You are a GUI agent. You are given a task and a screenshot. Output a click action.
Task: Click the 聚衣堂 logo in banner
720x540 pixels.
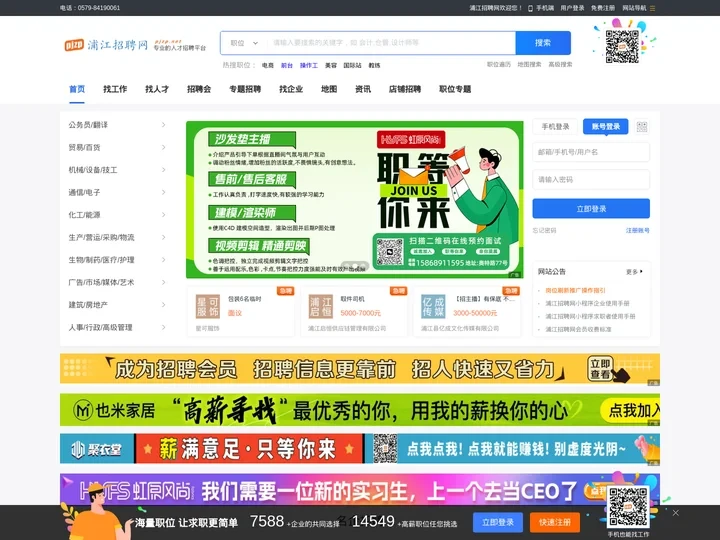(97, 449)
